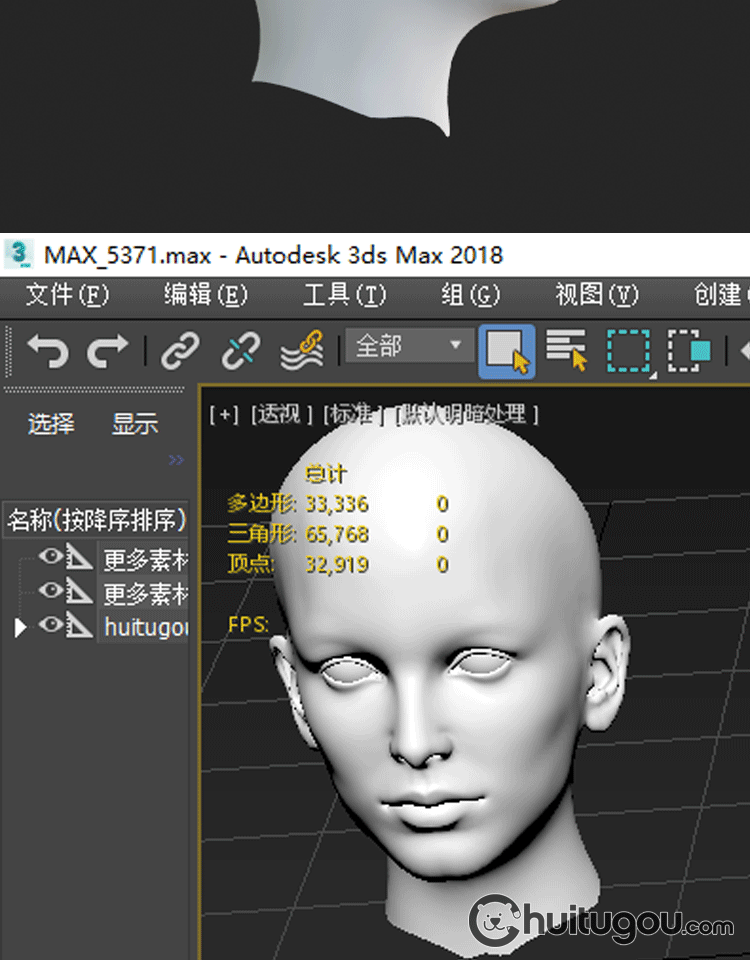Activate the Select and Link tool
The image size is (750, 960).
click(x=180, y=351)
